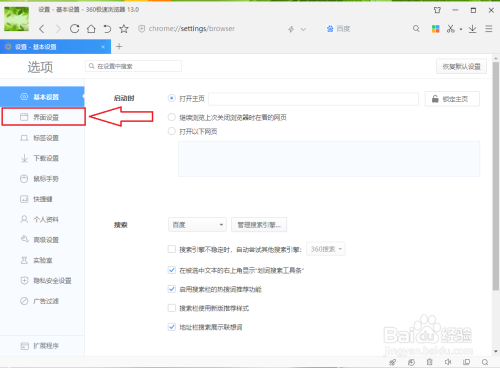Click the zoom magnifier in status bar
Viewport: 500px width, 368px height.
pos(485,362)
